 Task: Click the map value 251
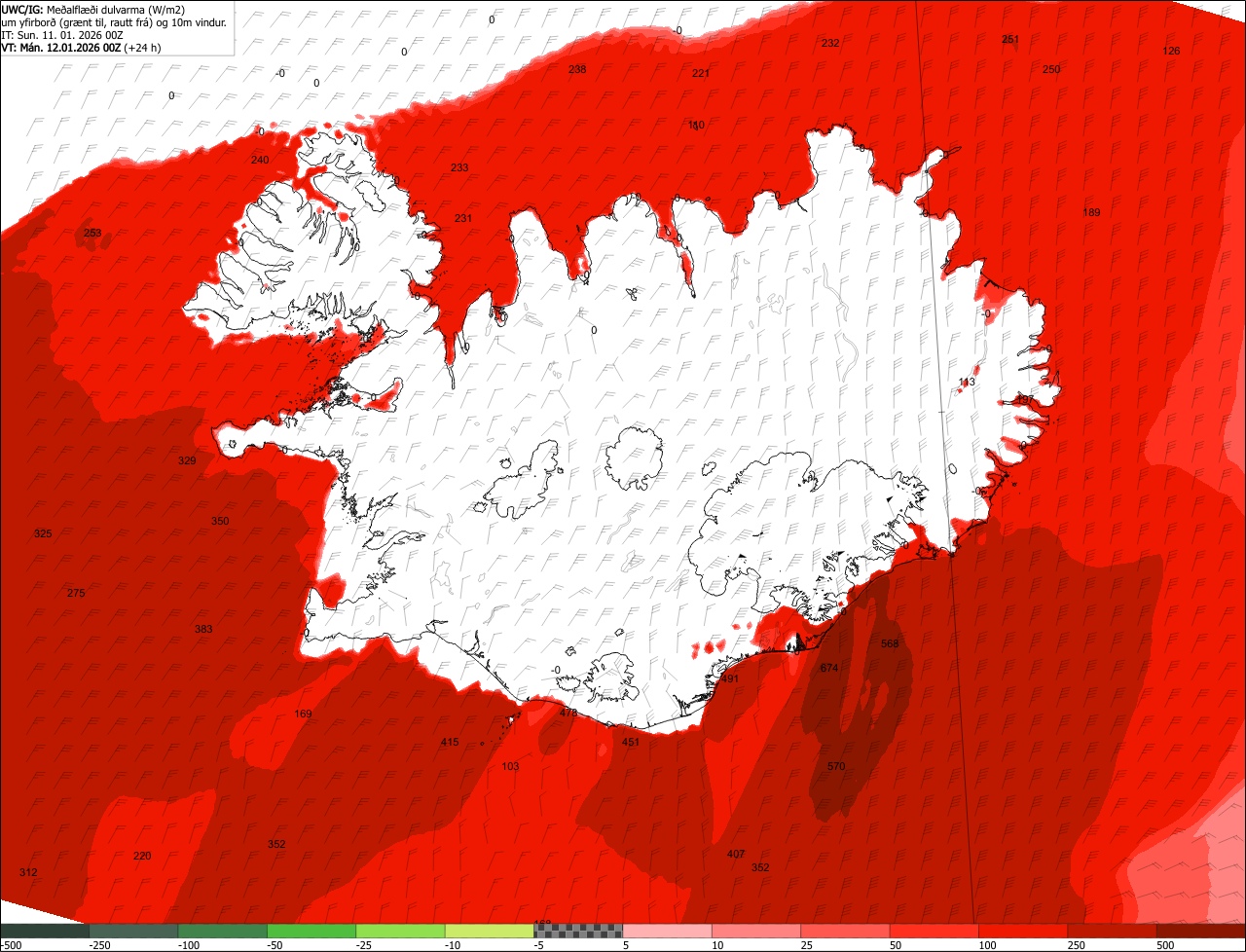click(x=1010, y=39)
